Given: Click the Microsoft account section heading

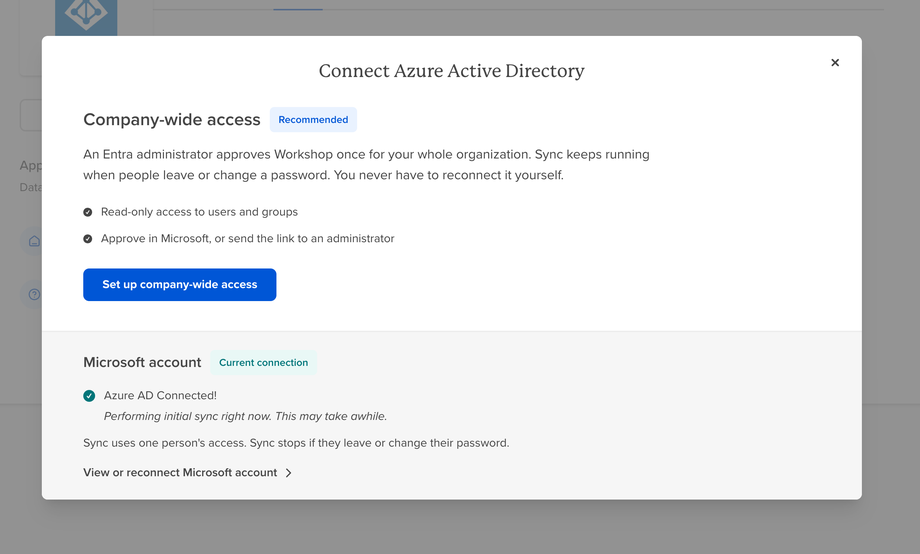Looking at the screenshot, I should click(142, 363).
